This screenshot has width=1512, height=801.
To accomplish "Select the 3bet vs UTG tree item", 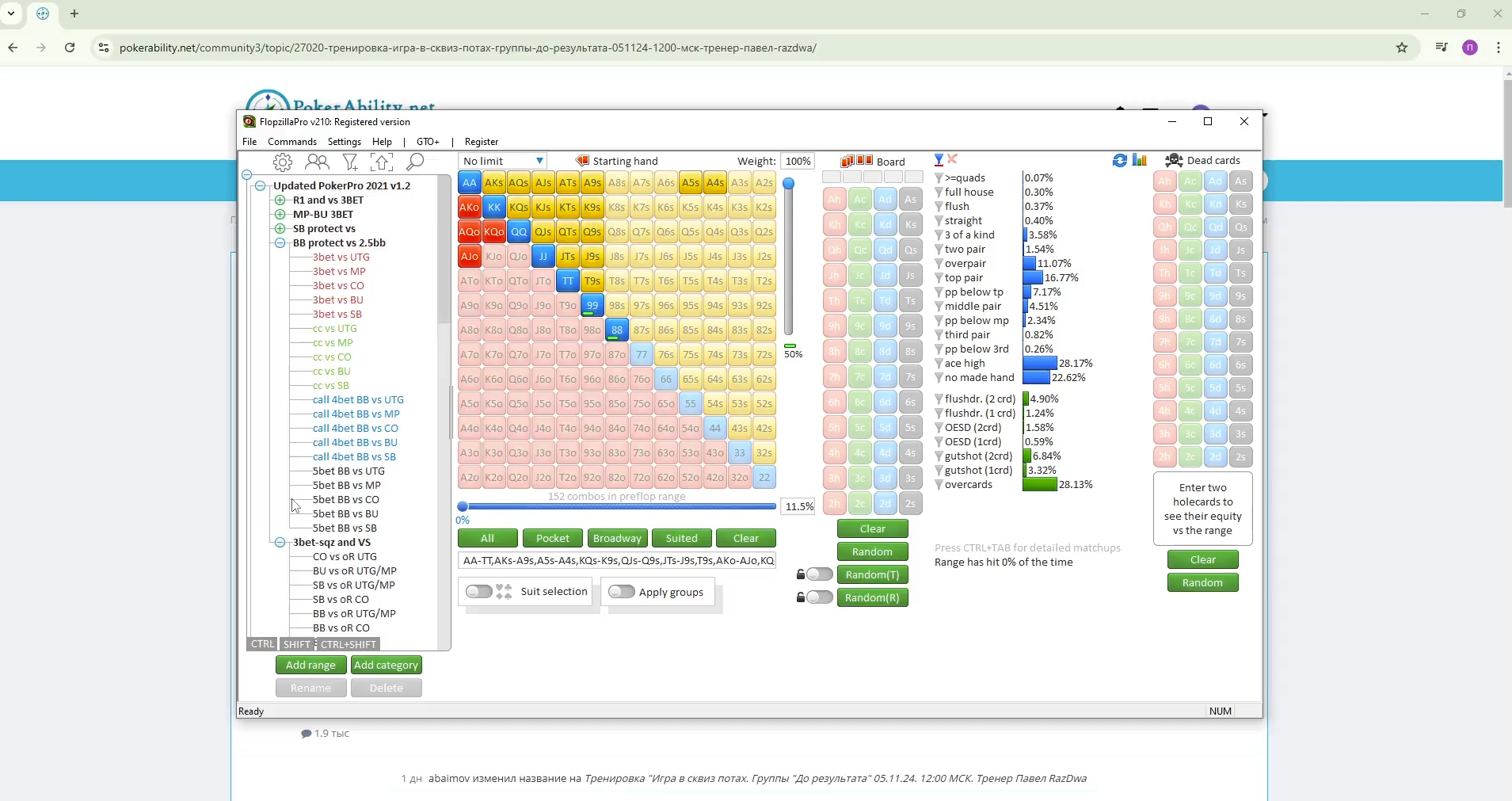I will point(341,257).
